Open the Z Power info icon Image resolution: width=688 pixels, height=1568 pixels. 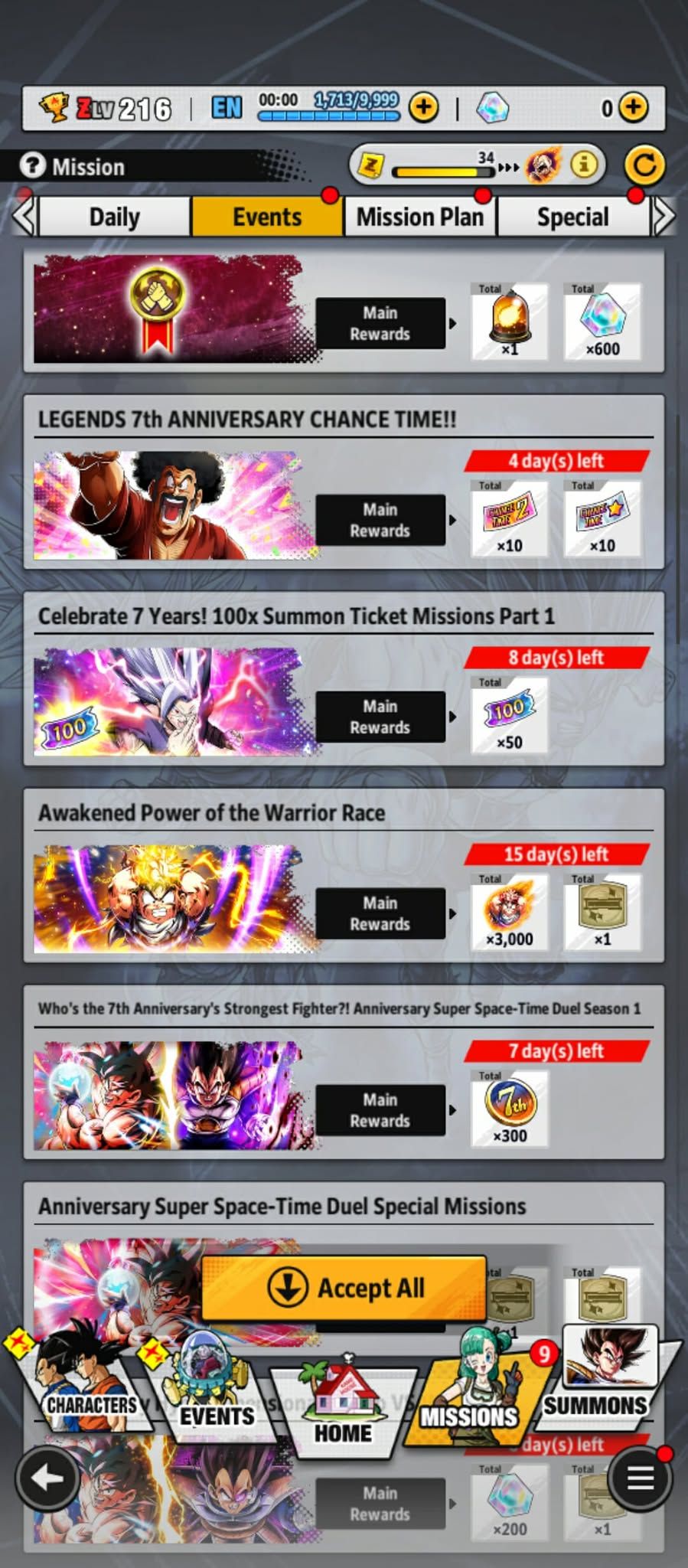pyautogui.click(x=585, y=164)
